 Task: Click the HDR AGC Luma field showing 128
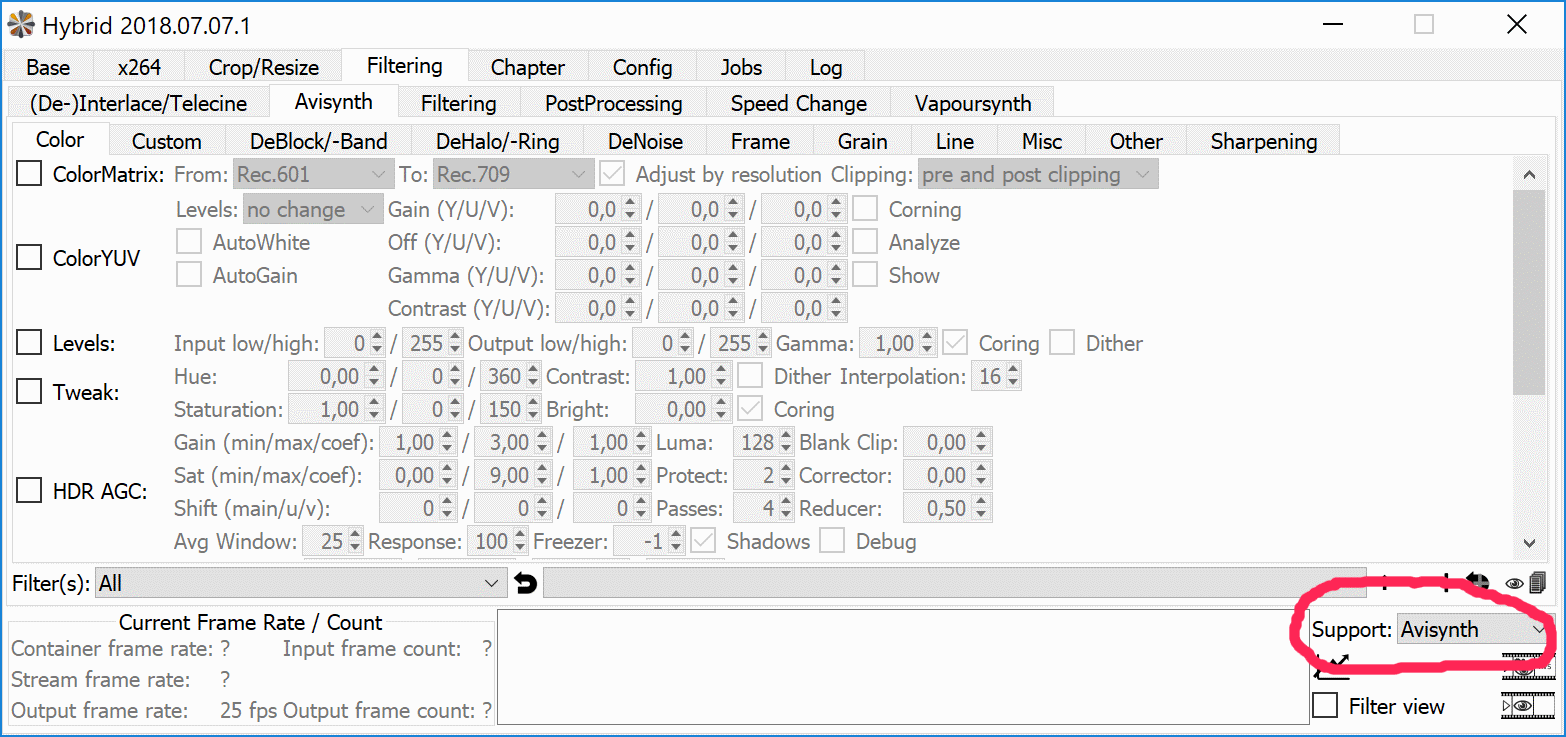764,443
